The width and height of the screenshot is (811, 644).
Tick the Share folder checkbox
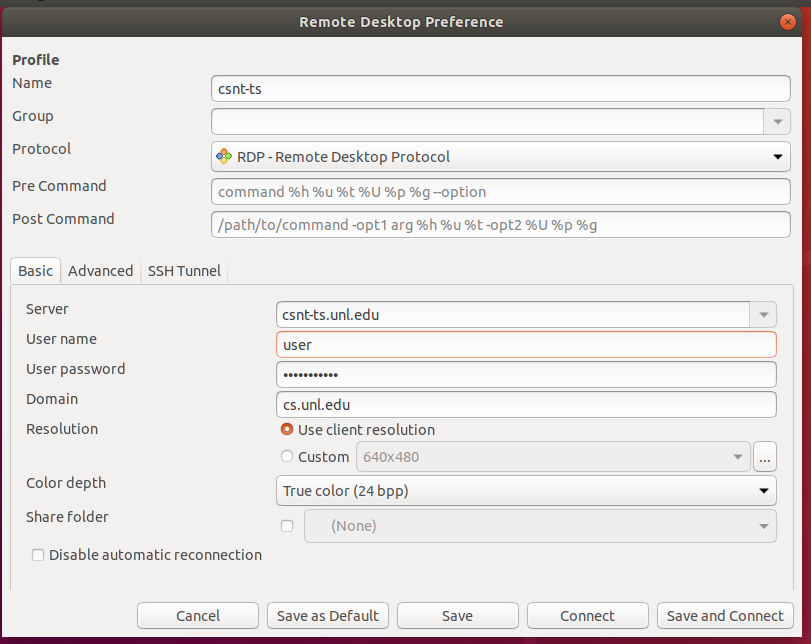pos(287,526)
